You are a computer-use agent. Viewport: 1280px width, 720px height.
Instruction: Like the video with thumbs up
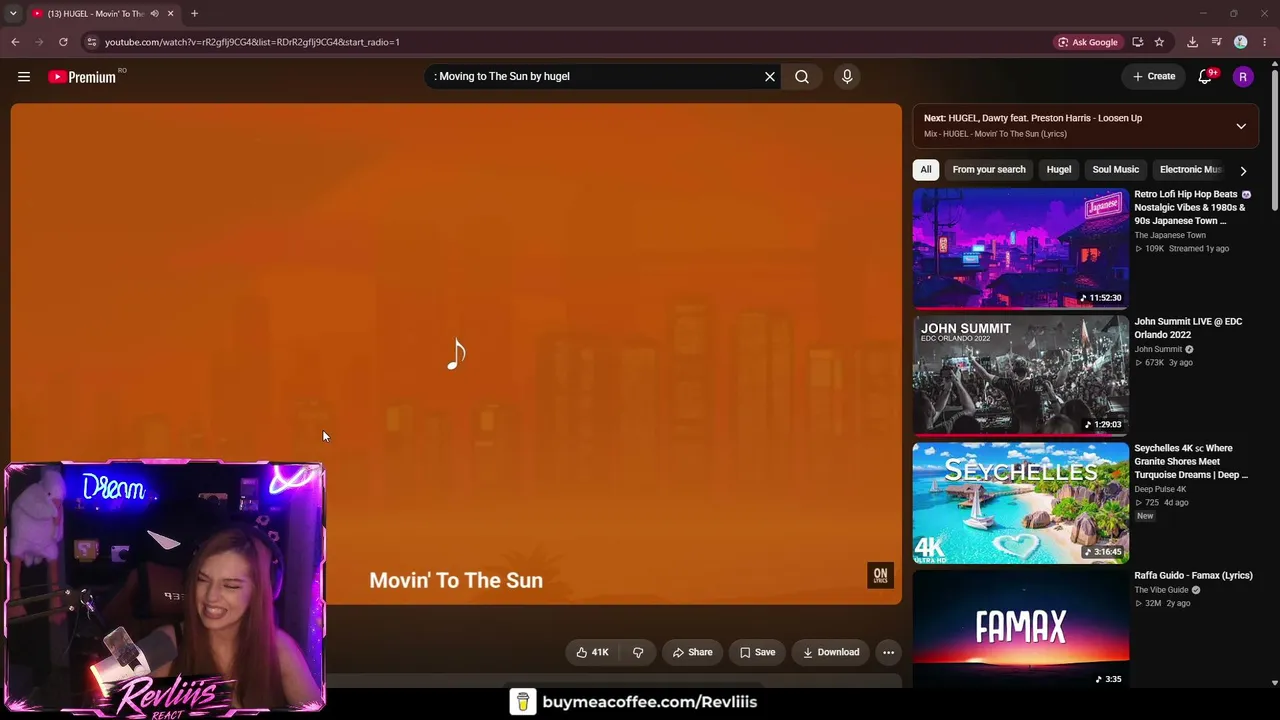[593, 653]
